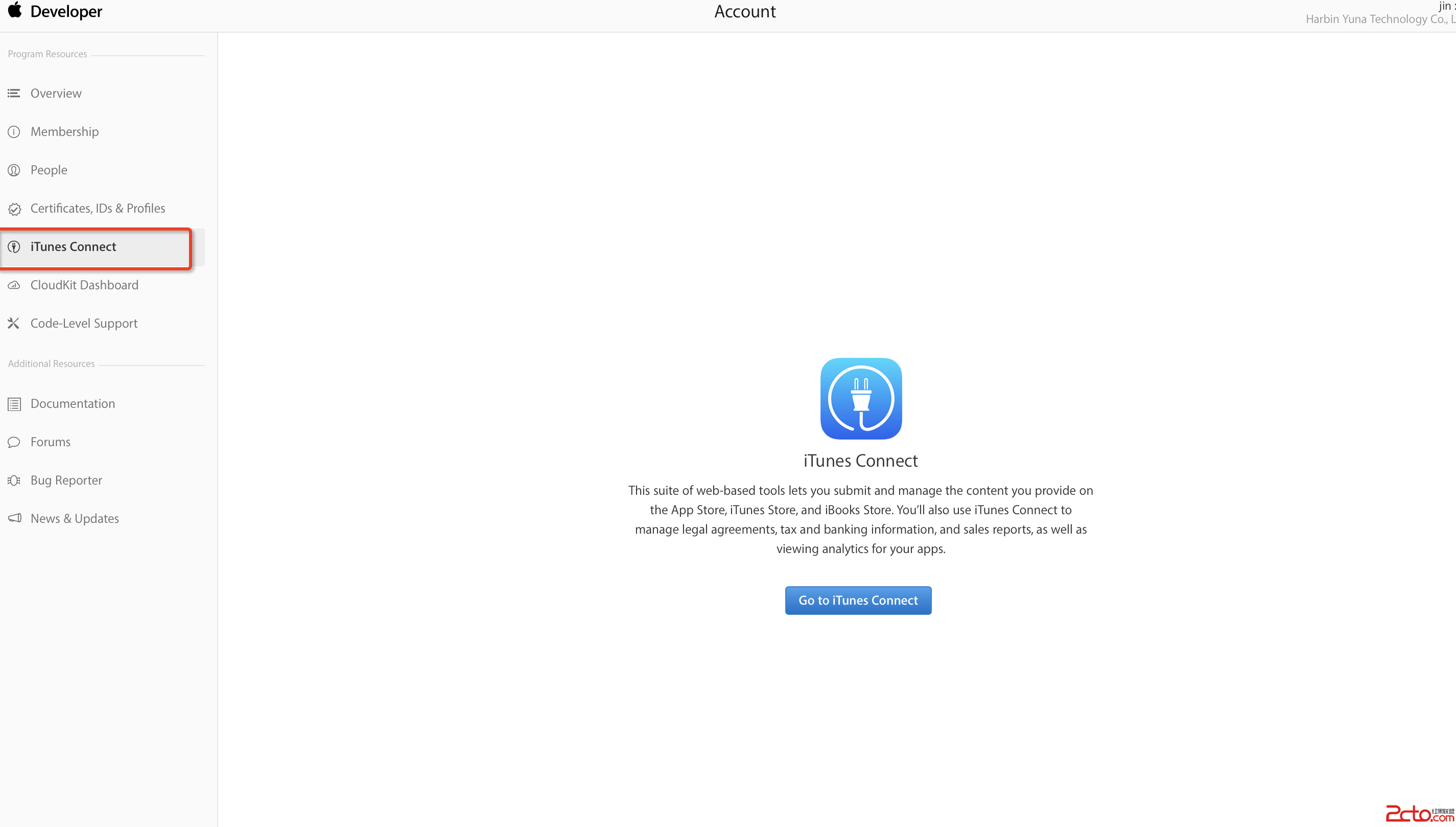Image resolution: width=1456 pixels, height=827 pixels.
Task: Select iTunes Connect in the sidebar
Action: [73, 246]
